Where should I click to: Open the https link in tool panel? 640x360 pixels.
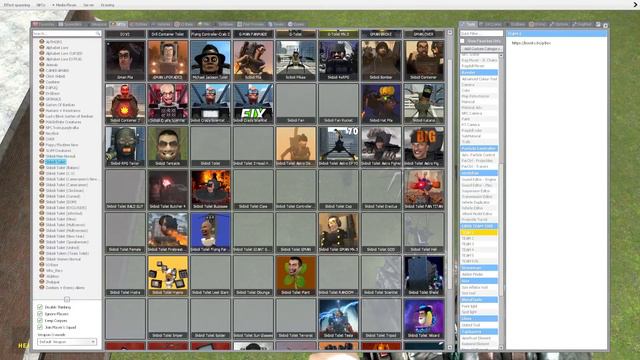[531, 43]
